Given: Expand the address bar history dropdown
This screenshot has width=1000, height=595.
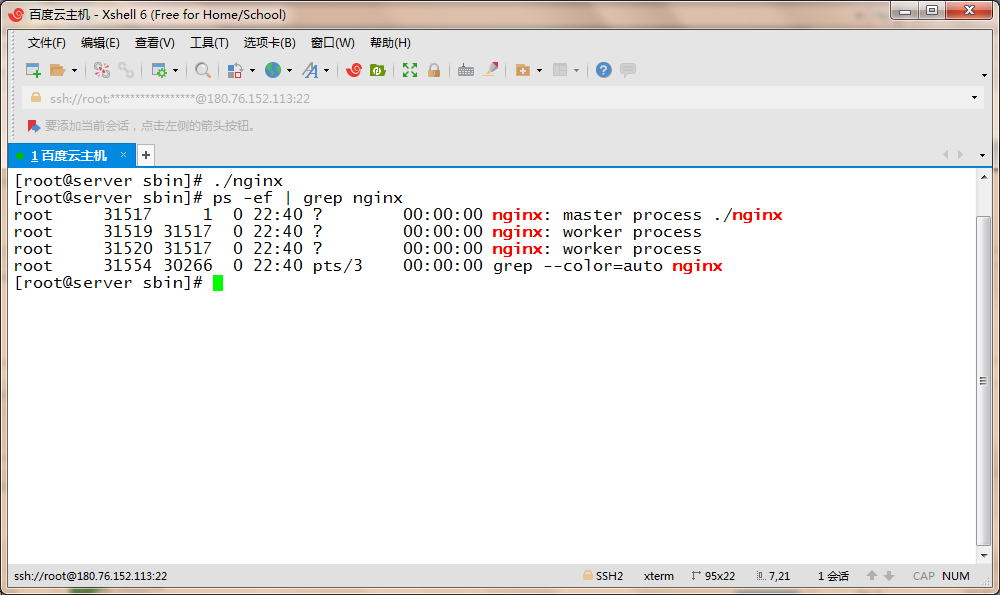Looking at the screenshot, I should [974, 98].
